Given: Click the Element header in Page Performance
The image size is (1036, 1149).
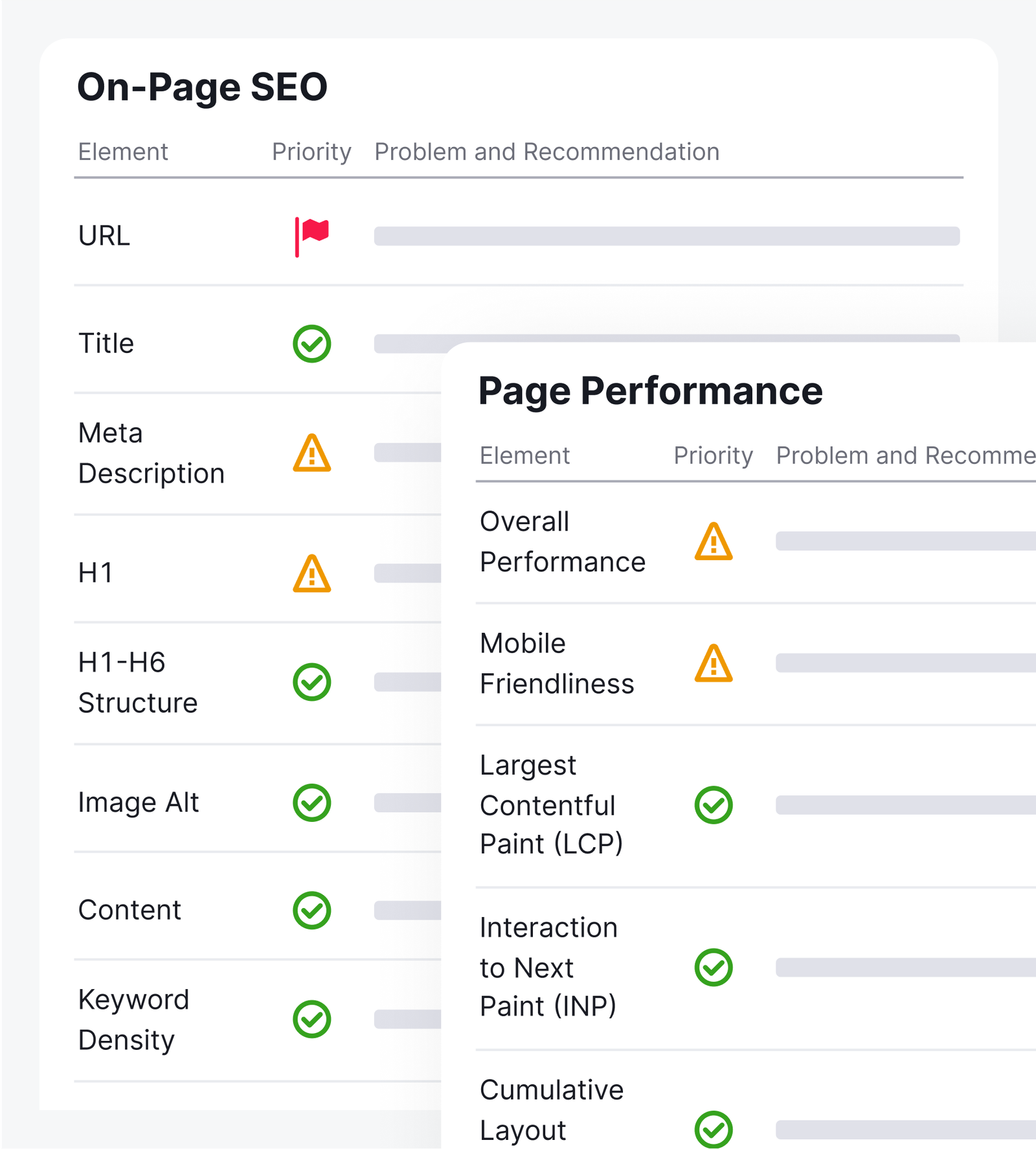Looking at the screenshot, I should tap(524, 456).
